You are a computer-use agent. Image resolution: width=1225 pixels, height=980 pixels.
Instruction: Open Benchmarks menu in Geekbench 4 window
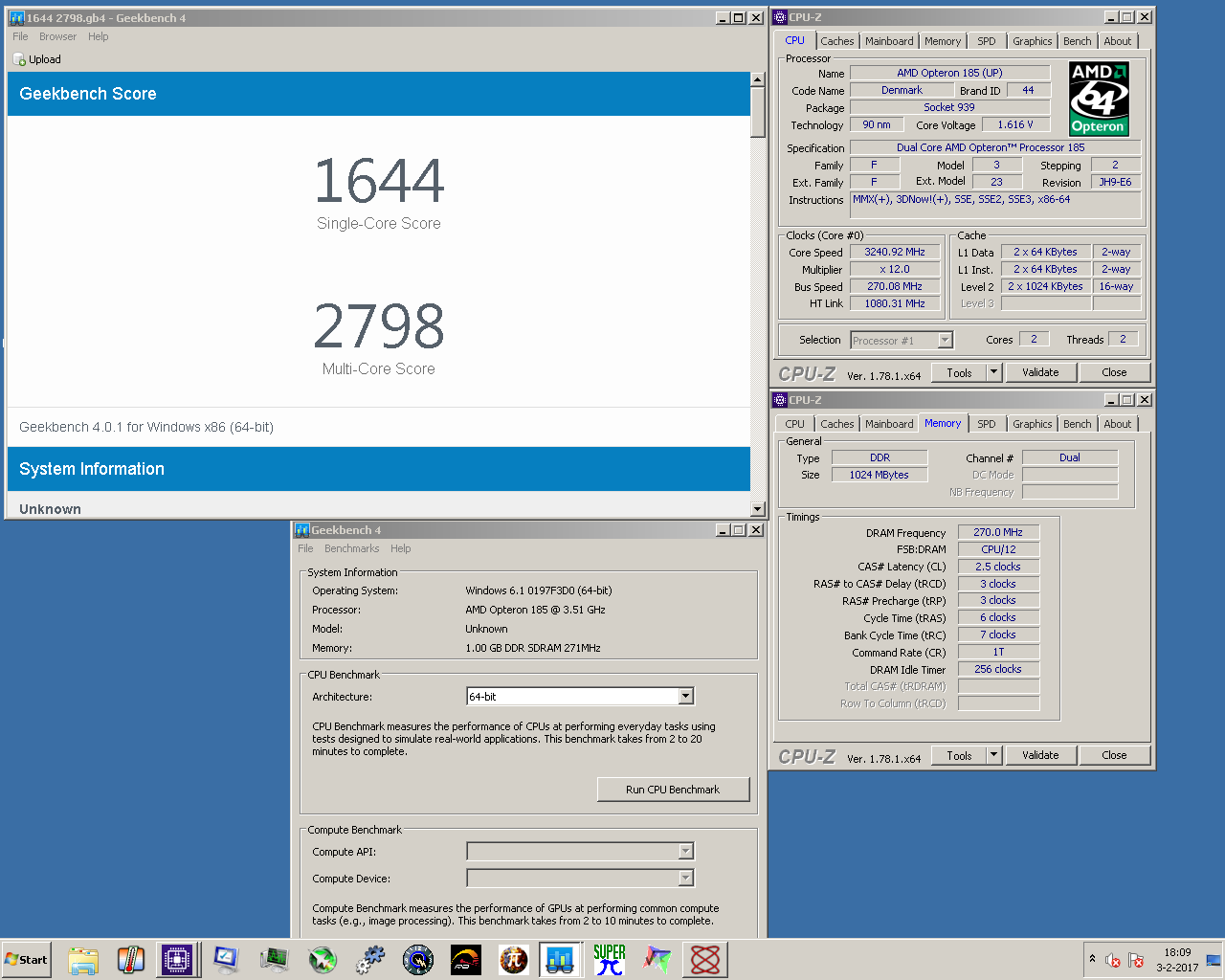(x=352, y=548)
